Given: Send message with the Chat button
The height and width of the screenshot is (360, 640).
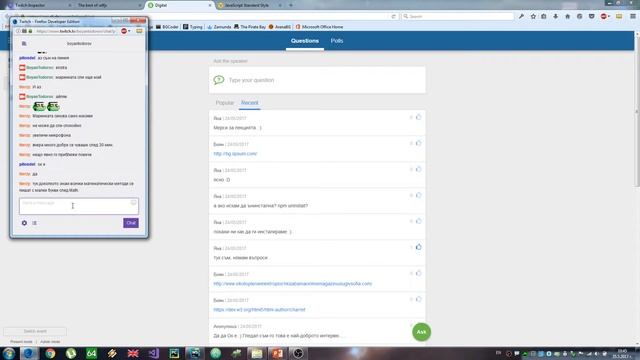Looking at the screenshot, I should coord(131,223).
